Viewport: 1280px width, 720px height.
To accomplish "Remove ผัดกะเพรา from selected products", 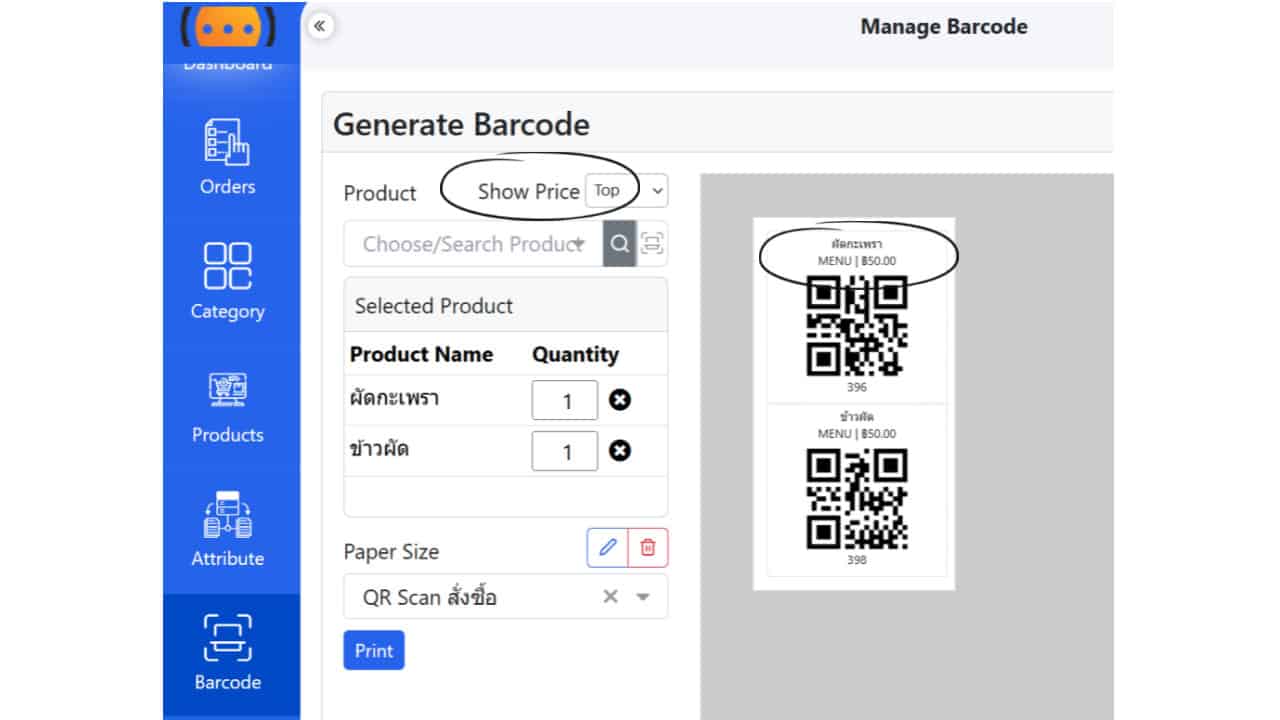I will point(620,401).
